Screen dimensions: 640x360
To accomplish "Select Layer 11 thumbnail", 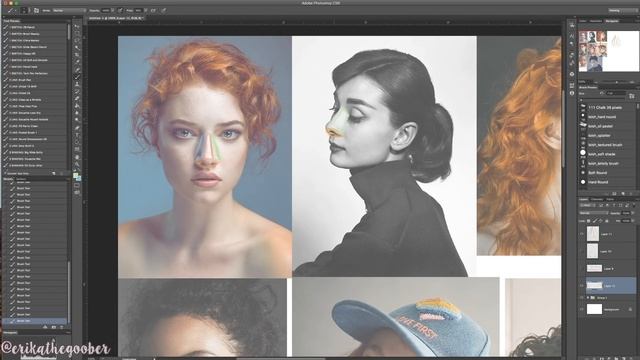I will coord(593,234).
